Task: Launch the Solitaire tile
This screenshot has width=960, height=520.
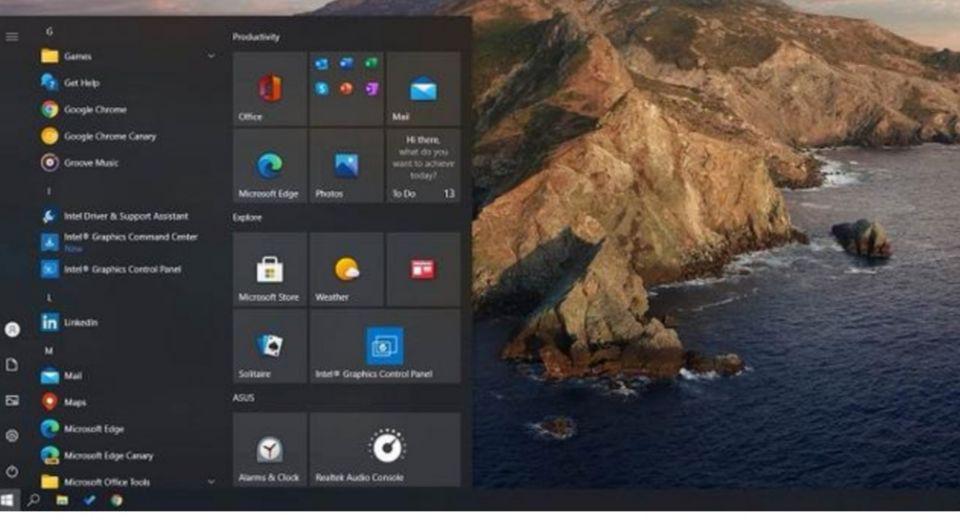Action: click(x=269, y=346)
